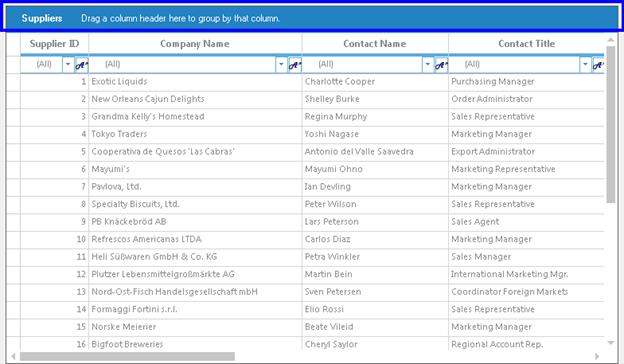Click contact name Martin Bein

click(328, 274)
